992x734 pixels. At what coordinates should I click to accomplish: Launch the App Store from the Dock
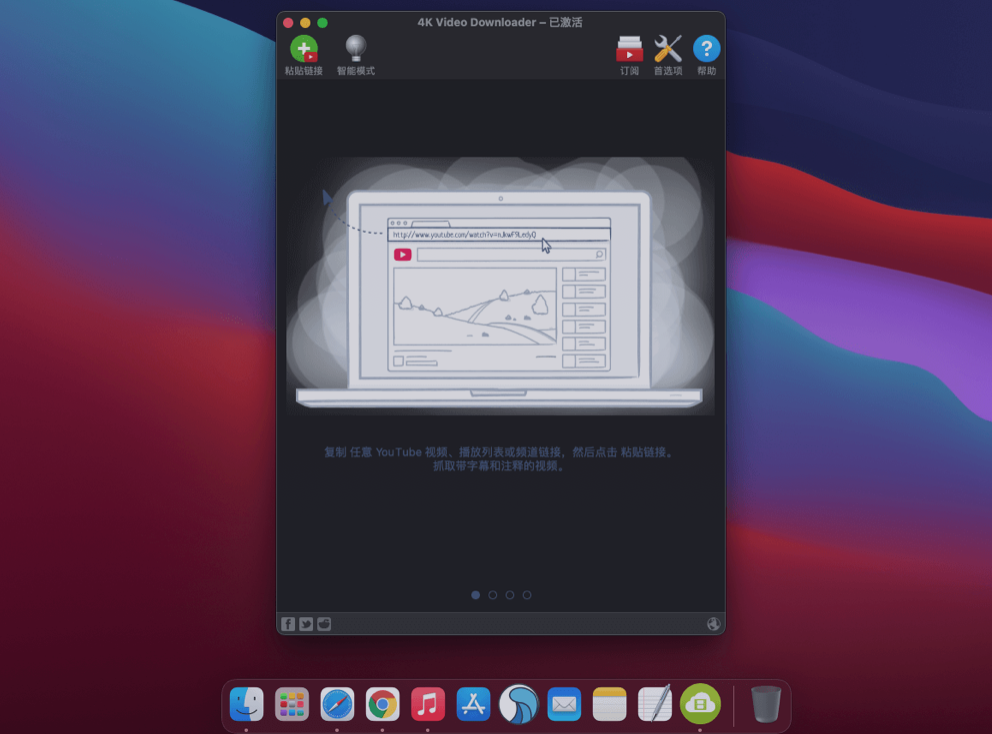pos(471,704)
